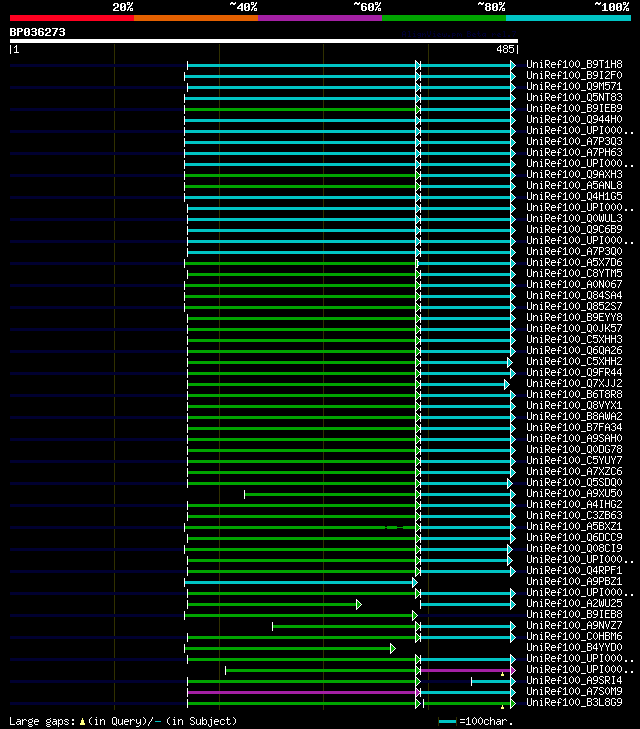
Task: Open hit UniRef100_Q9AXH3
Action: pyautogui.click(x=574, y=174)
